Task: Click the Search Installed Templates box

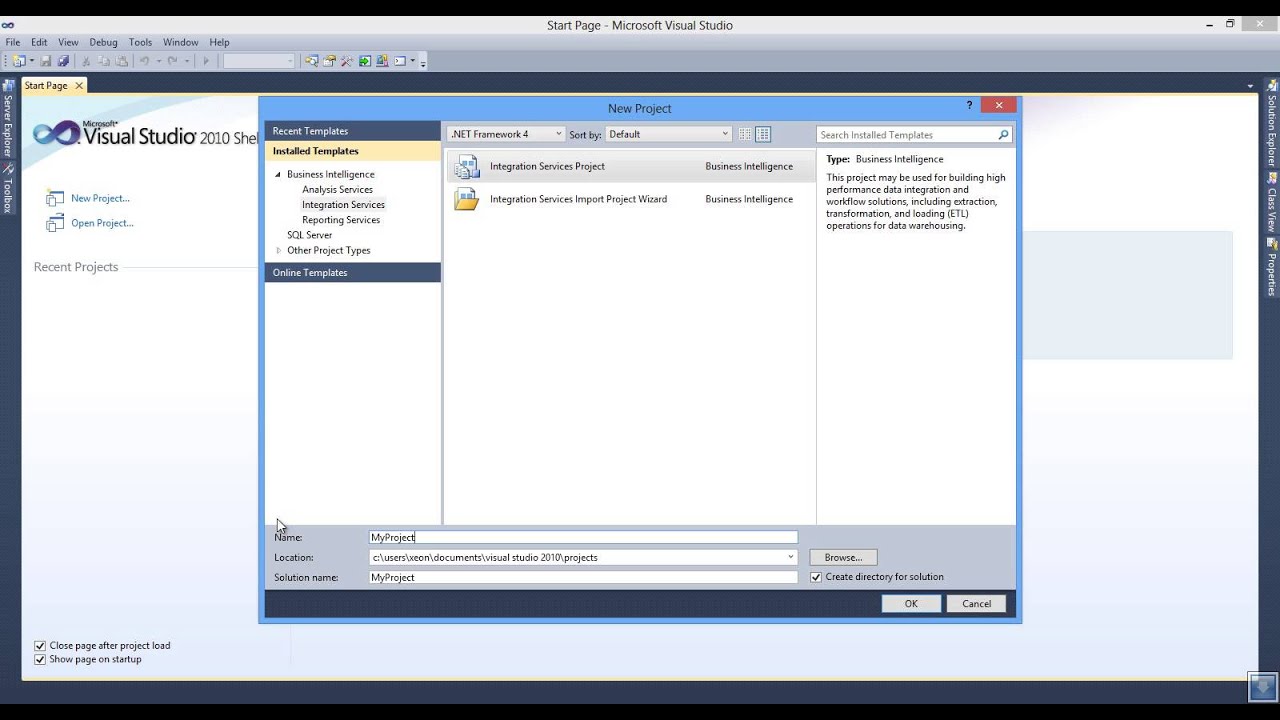Action: click(x=914, y=135)
